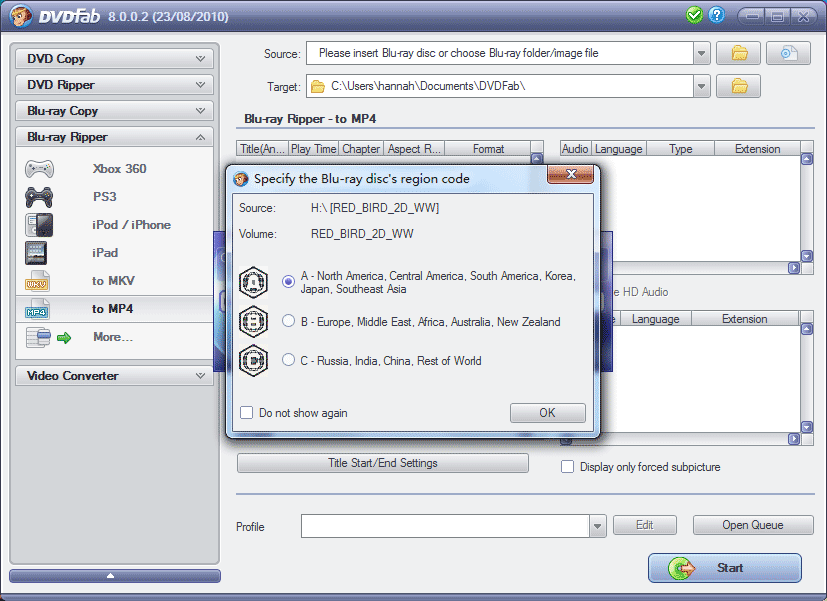Click the subtitle list scroll up arrow

(x=806, y=329)
